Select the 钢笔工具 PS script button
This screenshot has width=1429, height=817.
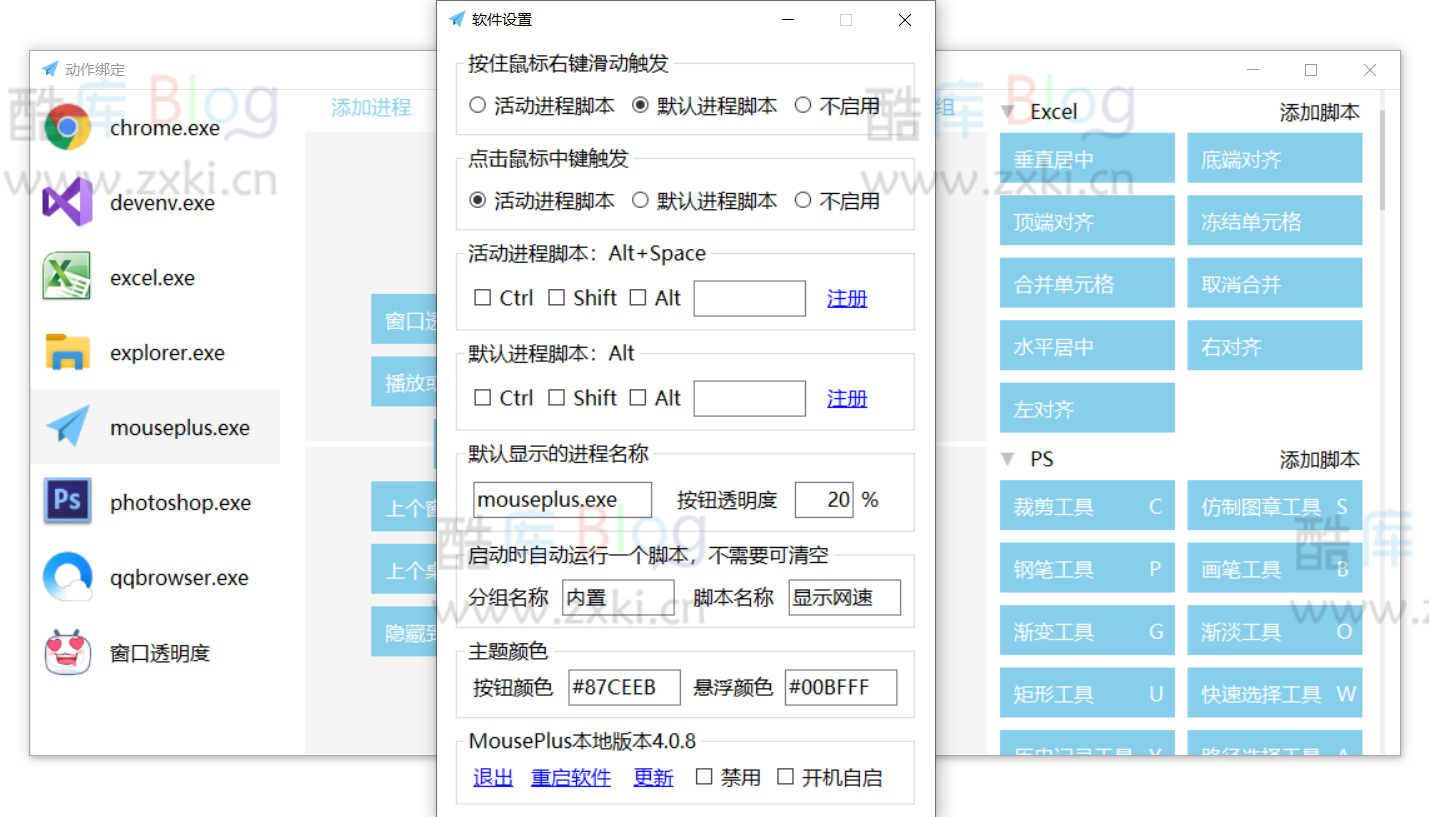1086,568
